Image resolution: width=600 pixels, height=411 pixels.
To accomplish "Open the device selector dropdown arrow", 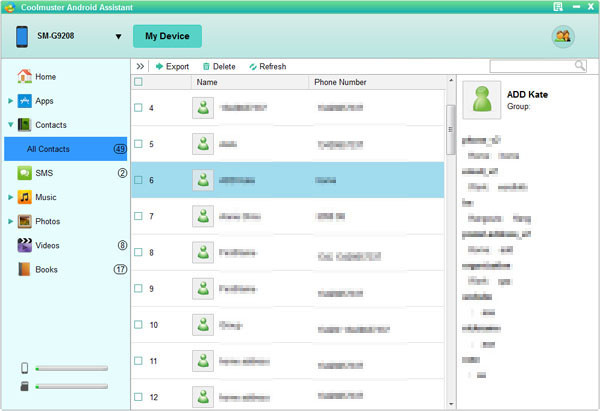I will click(x=118, y=36).
